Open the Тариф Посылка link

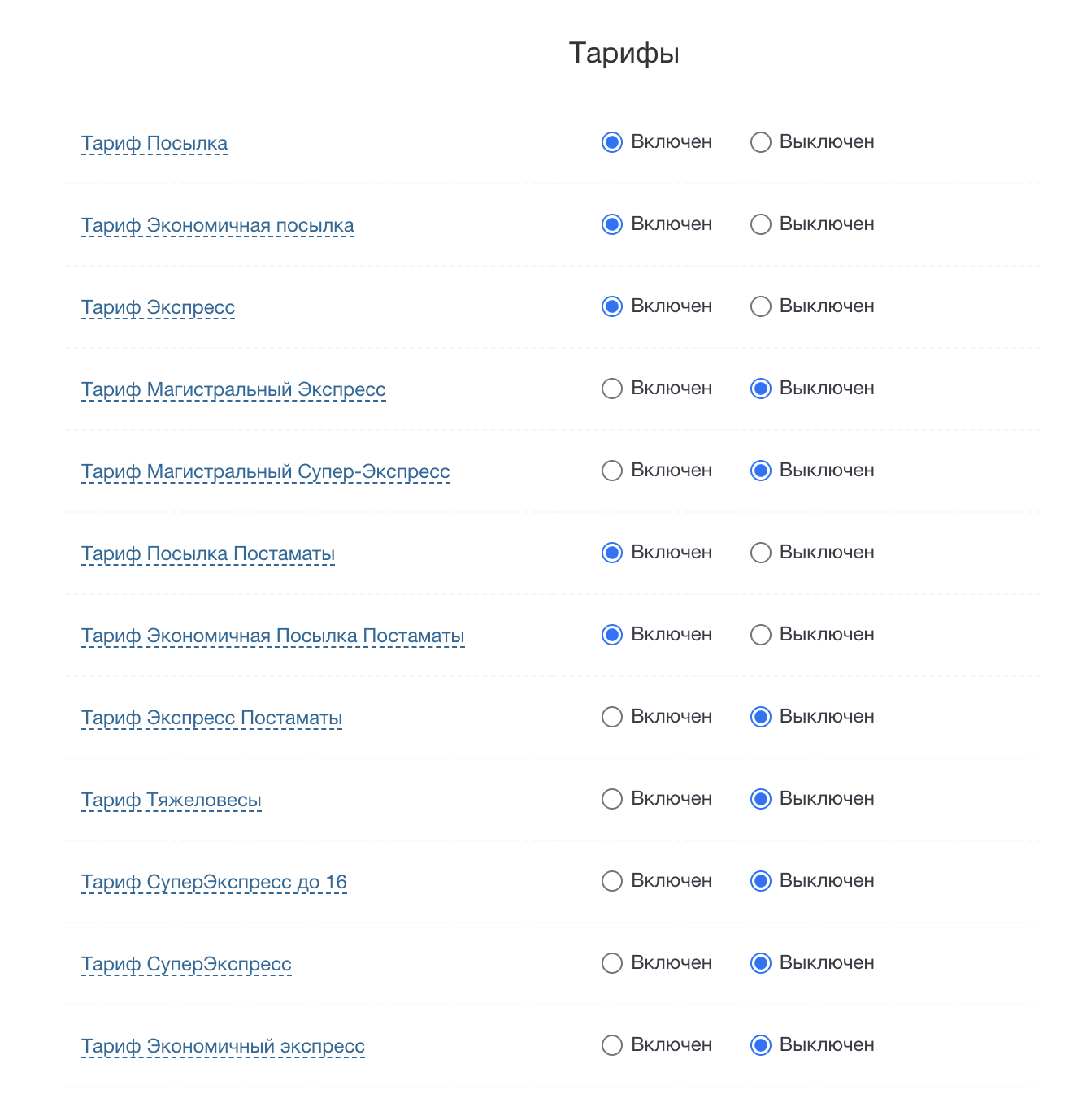tap(154, 144)
